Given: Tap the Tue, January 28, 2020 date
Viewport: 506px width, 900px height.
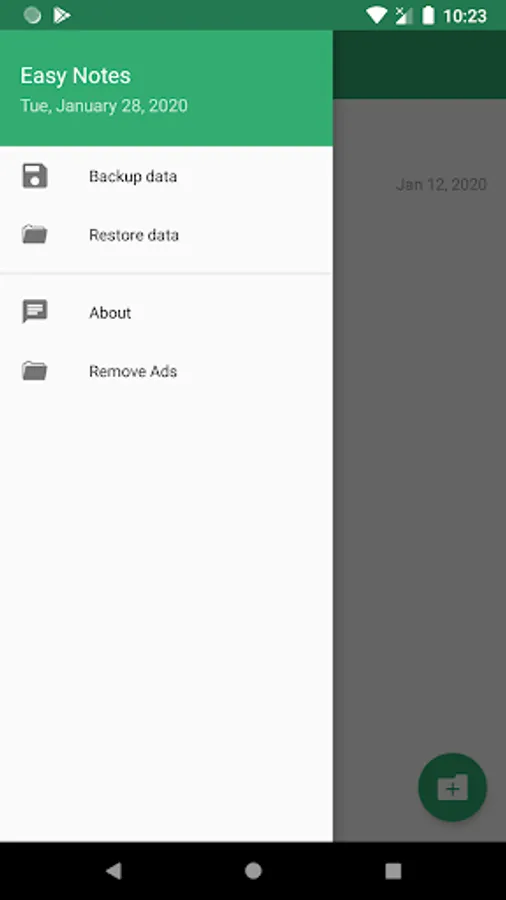Looking at the screenshot, I should click(x=104, y=106).
